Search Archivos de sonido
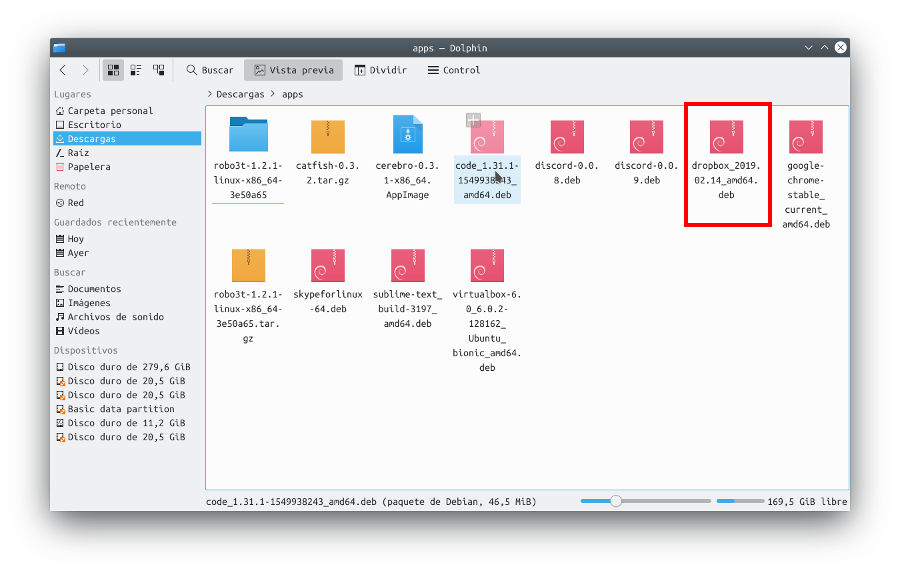This screenshot has height=573, width=900. coord(127,317)
